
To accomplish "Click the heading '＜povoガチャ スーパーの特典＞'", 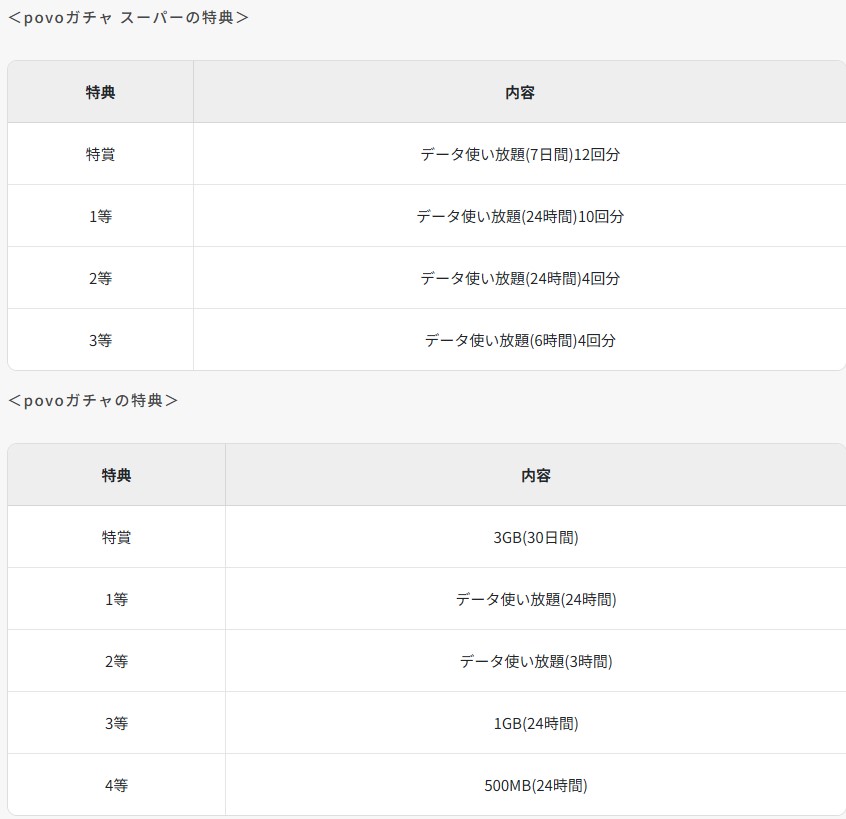I will coord(128,18).
